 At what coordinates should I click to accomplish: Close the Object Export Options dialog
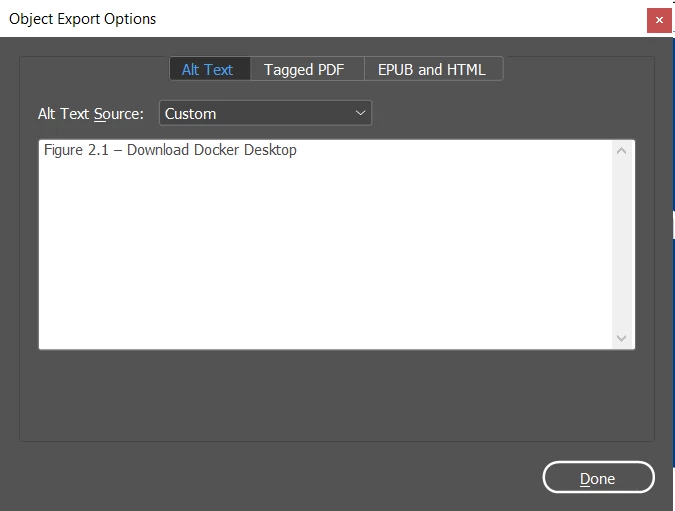pos(659,20)
